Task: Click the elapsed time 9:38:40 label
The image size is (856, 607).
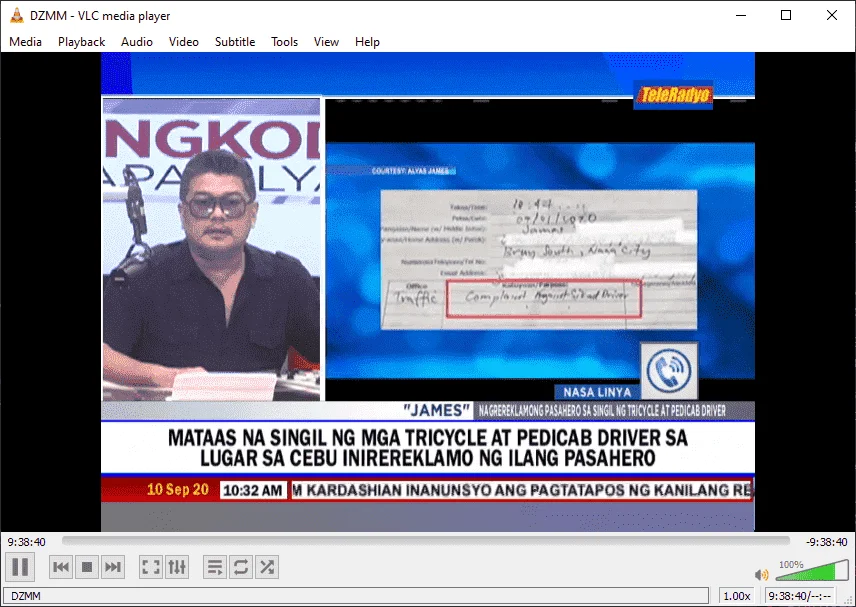Action: [x=26, y=542]
